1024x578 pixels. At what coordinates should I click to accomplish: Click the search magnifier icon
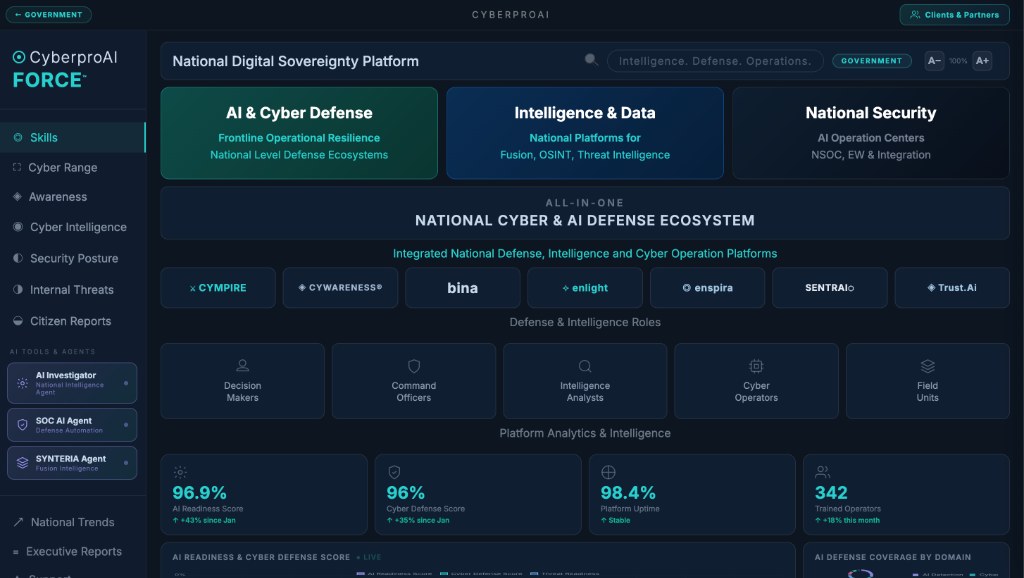591,60
